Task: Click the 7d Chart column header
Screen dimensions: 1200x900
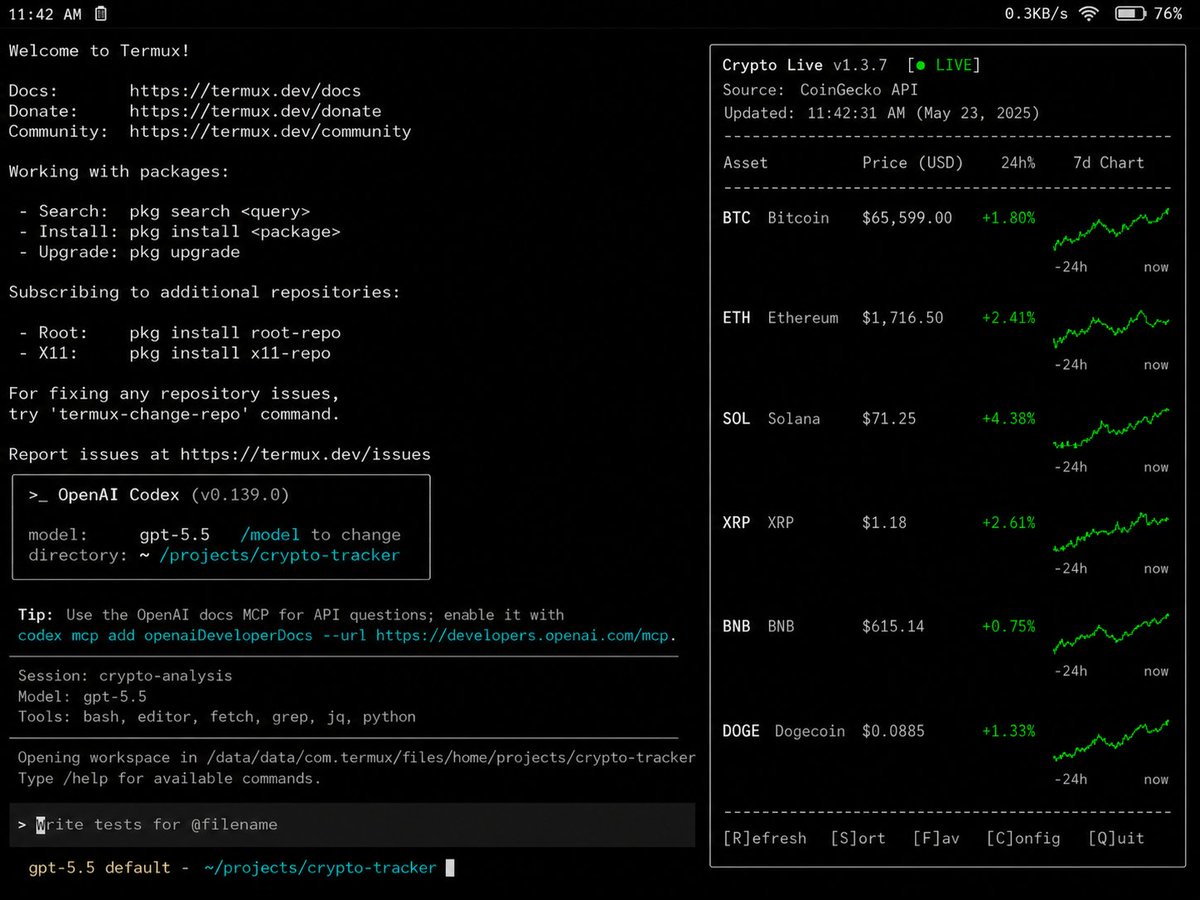Action: tap(1108, 163)
